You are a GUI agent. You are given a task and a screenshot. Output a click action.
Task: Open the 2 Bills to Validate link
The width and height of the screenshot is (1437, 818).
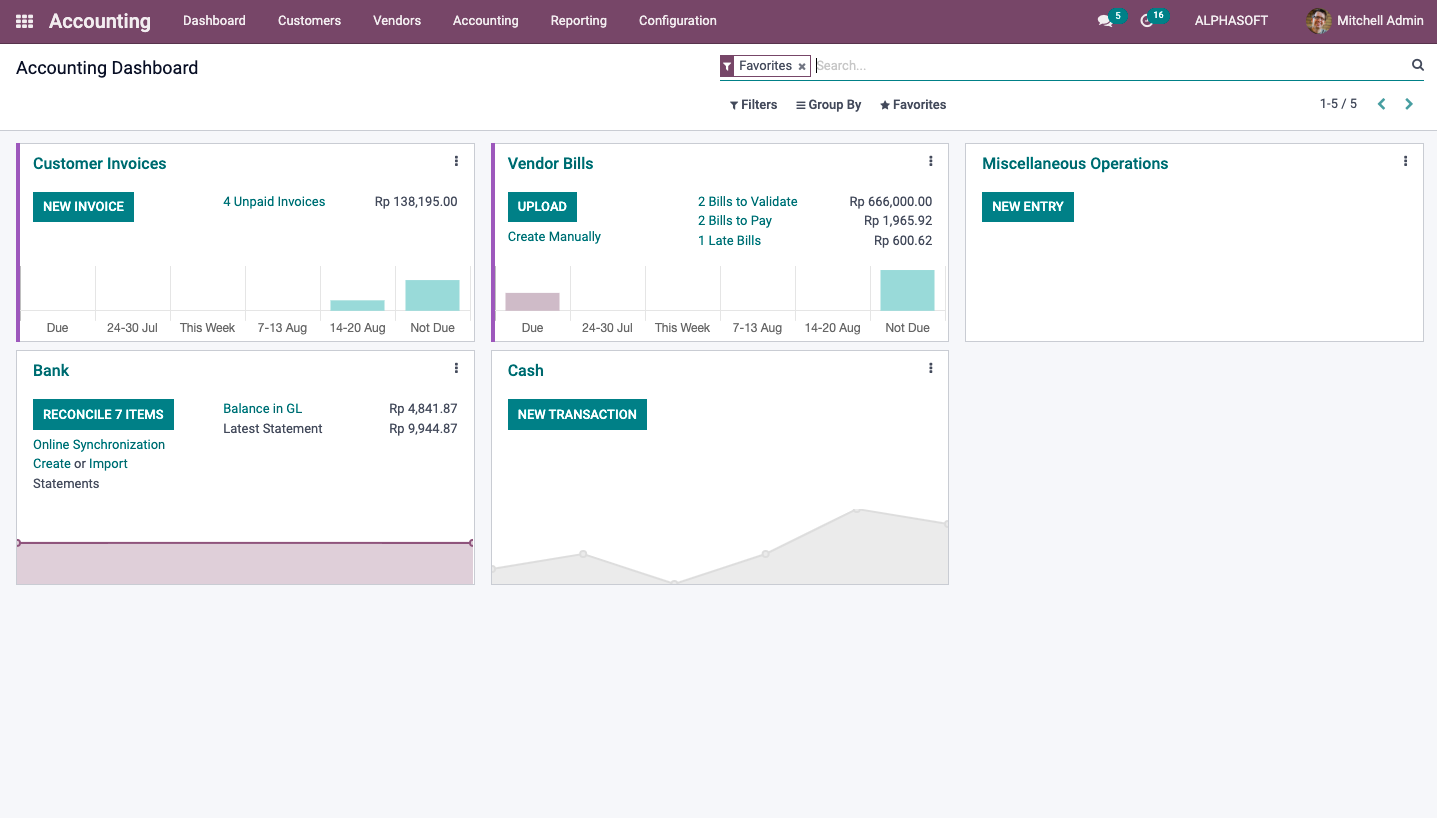click(747, 202)
